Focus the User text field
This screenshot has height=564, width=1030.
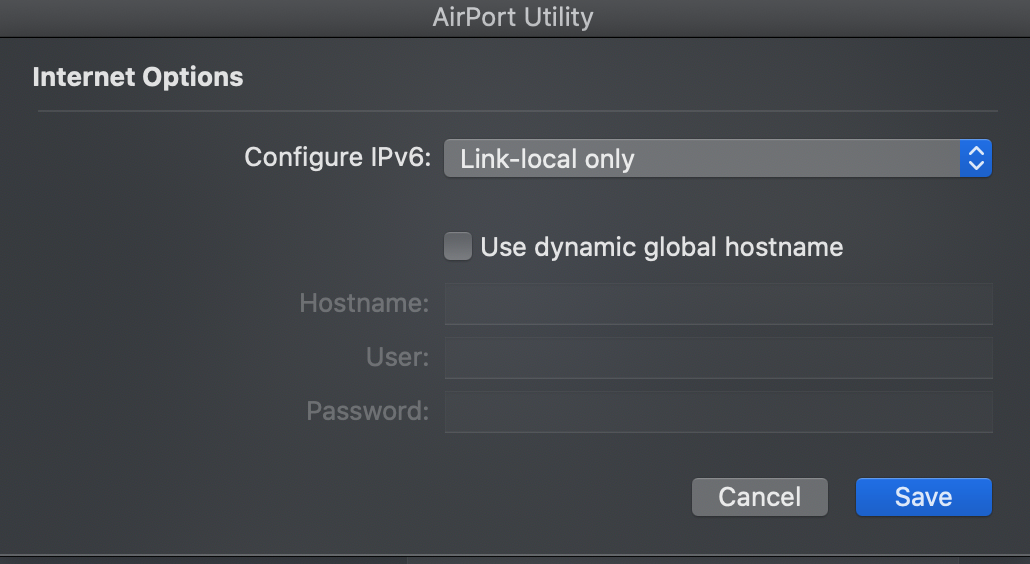click(x=718, y=357)
